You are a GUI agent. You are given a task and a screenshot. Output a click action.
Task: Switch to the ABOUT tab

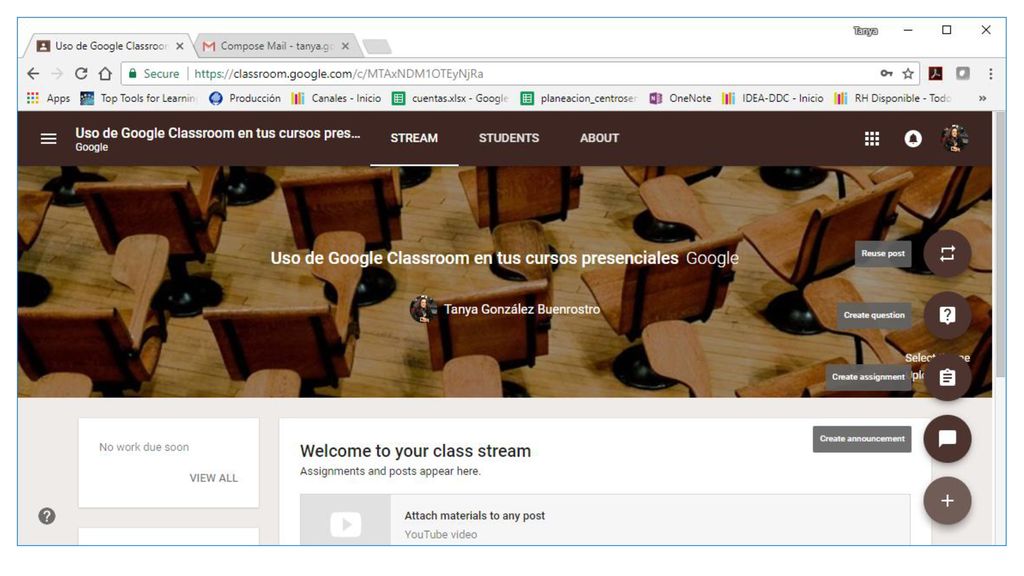[599, 138]
